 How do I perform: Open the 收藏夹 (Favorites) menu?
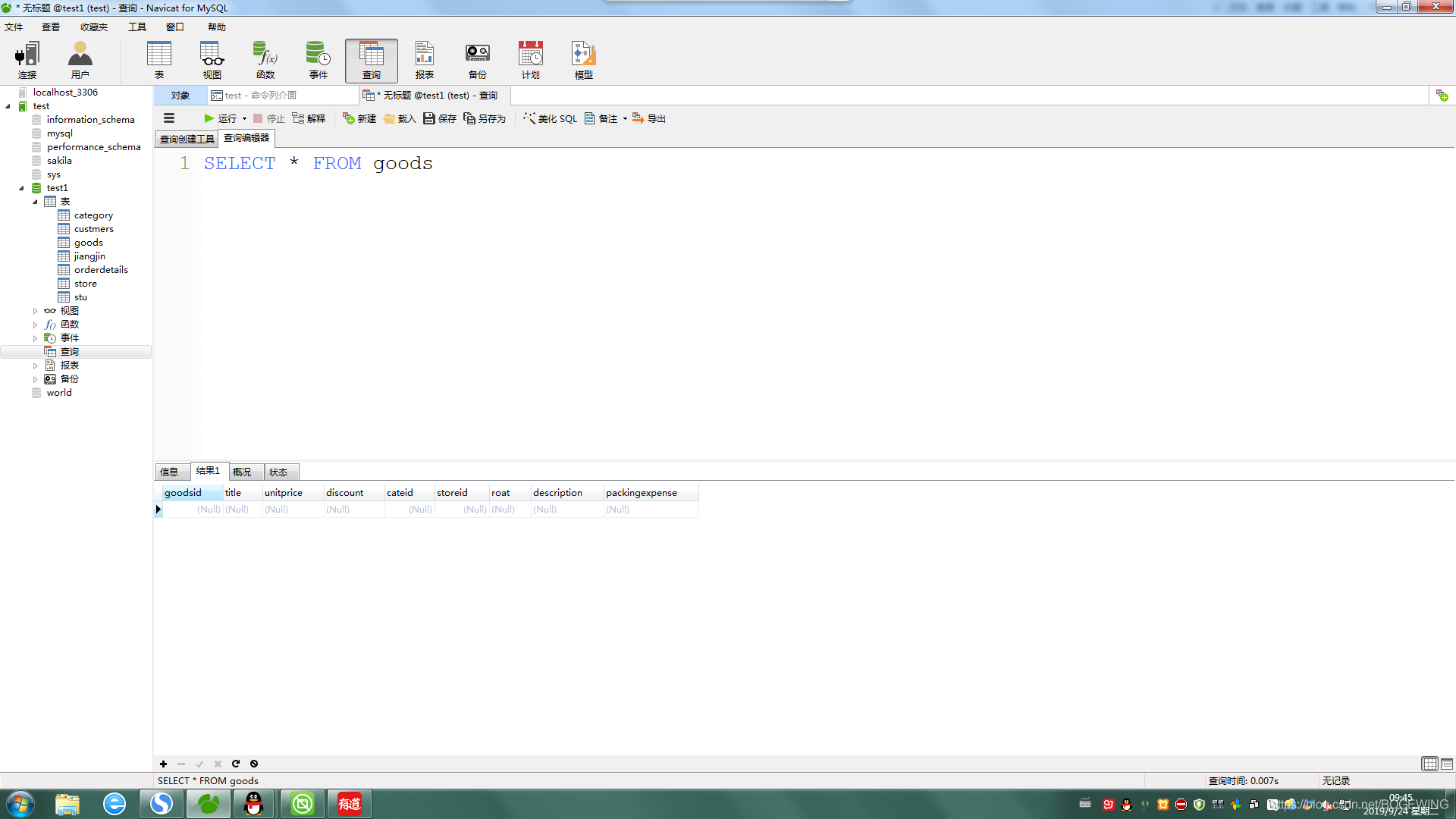pos(94,27)
